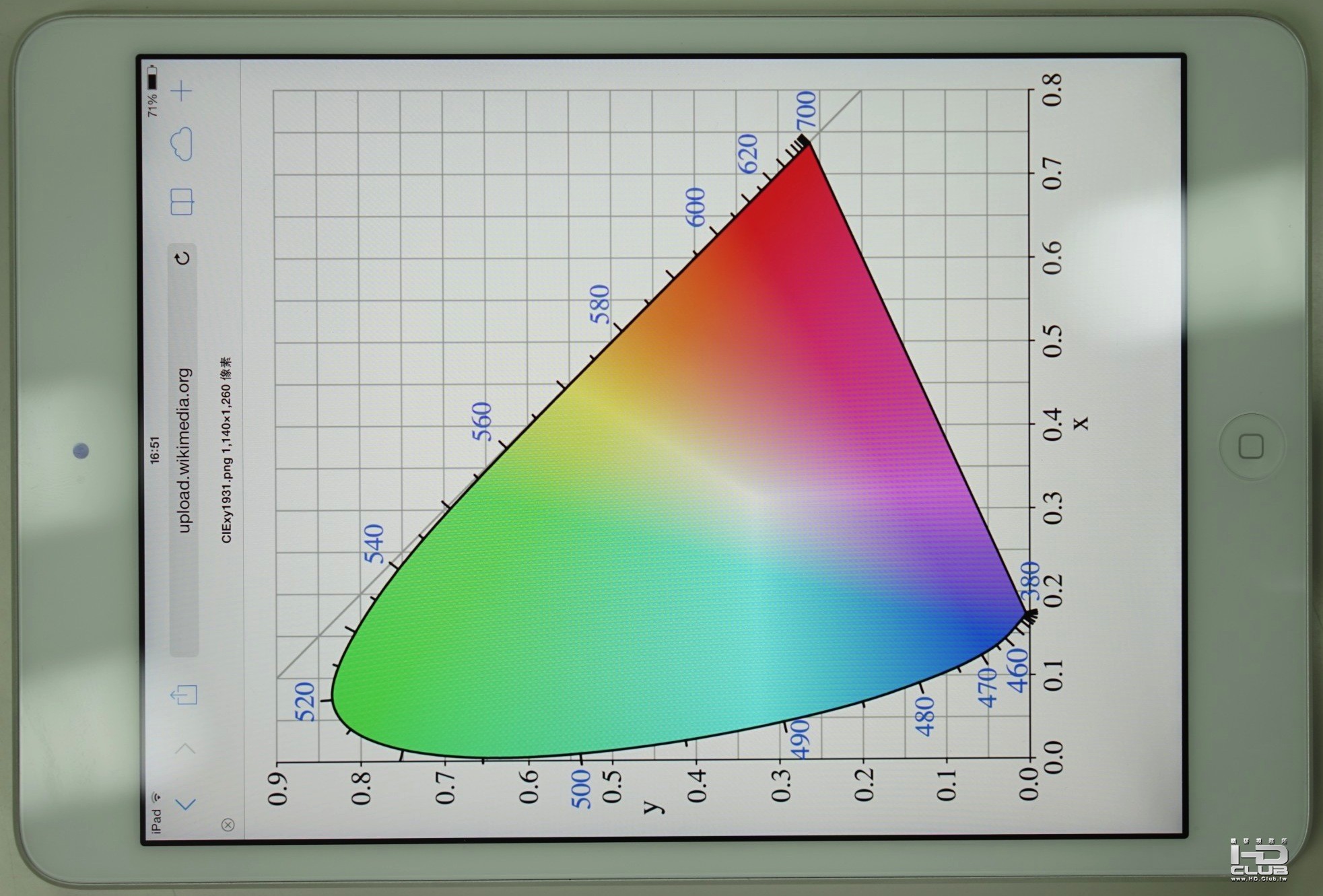This screenshot has height=896, width=1323.
Task: Click the HD Club watermark logo
Action: 1258,860
